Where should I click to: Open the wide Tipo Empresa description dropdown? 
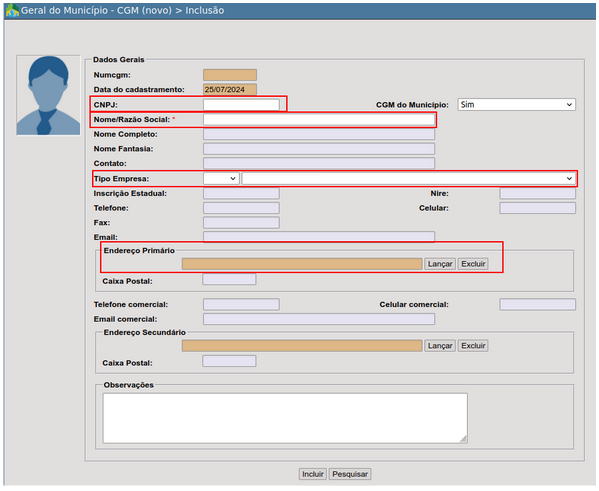pyautogui.click(x=408, y=178)
